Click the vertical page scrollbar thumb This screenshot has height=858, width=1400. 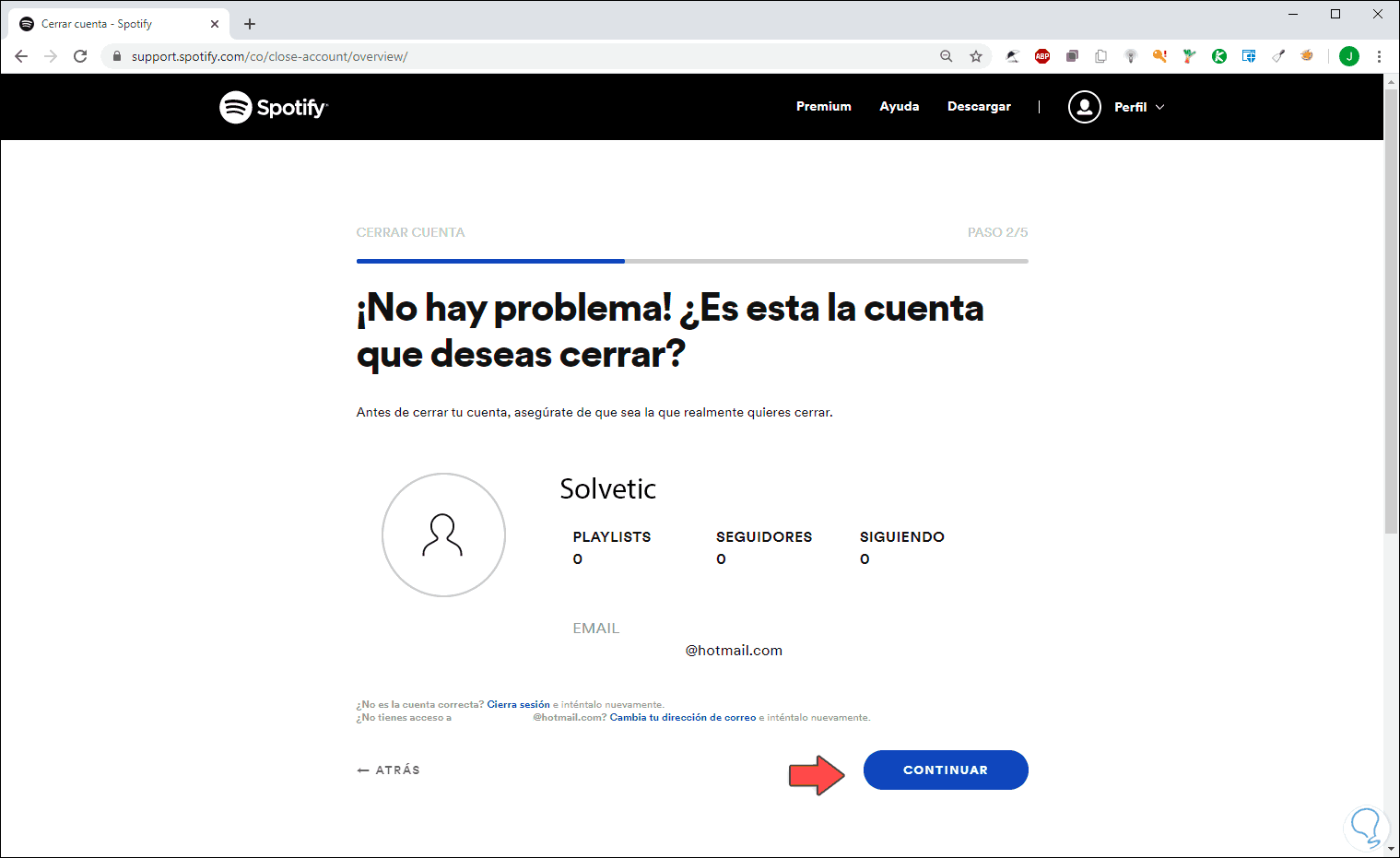click(x=1392, y=311)
